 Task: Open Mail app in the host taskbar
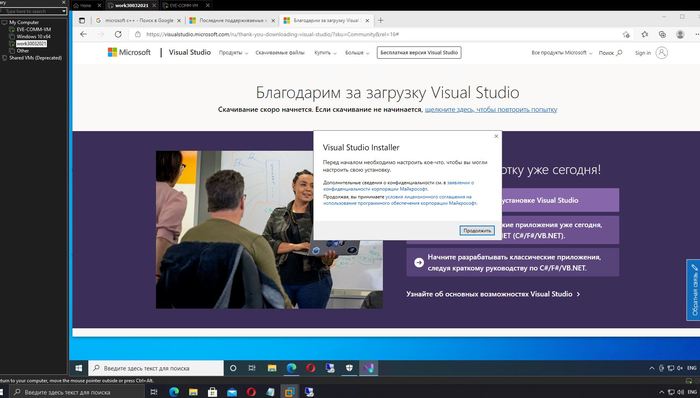(232, 392)
